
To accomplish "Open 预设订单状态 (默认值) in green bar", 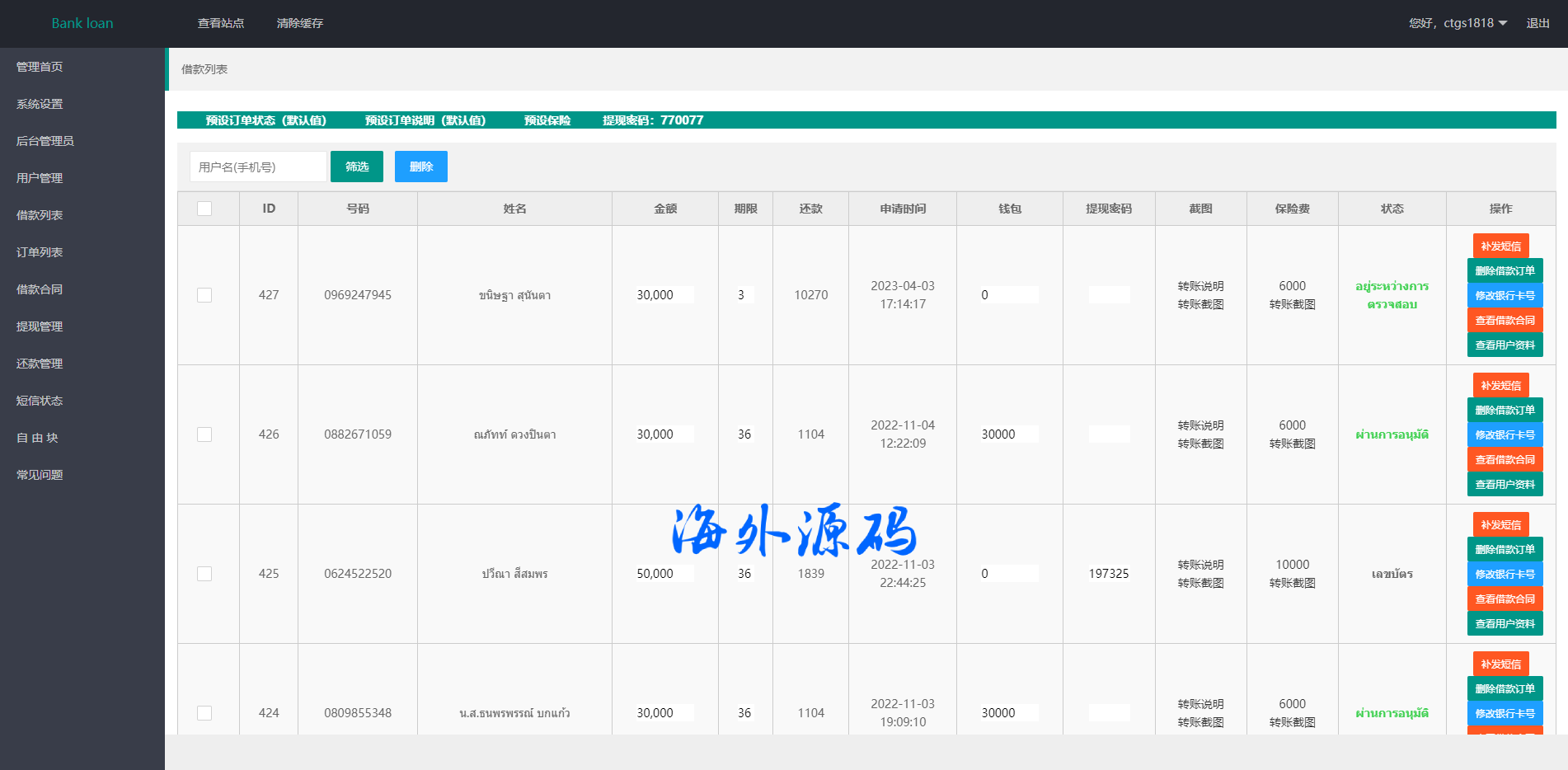I will 265,120.
